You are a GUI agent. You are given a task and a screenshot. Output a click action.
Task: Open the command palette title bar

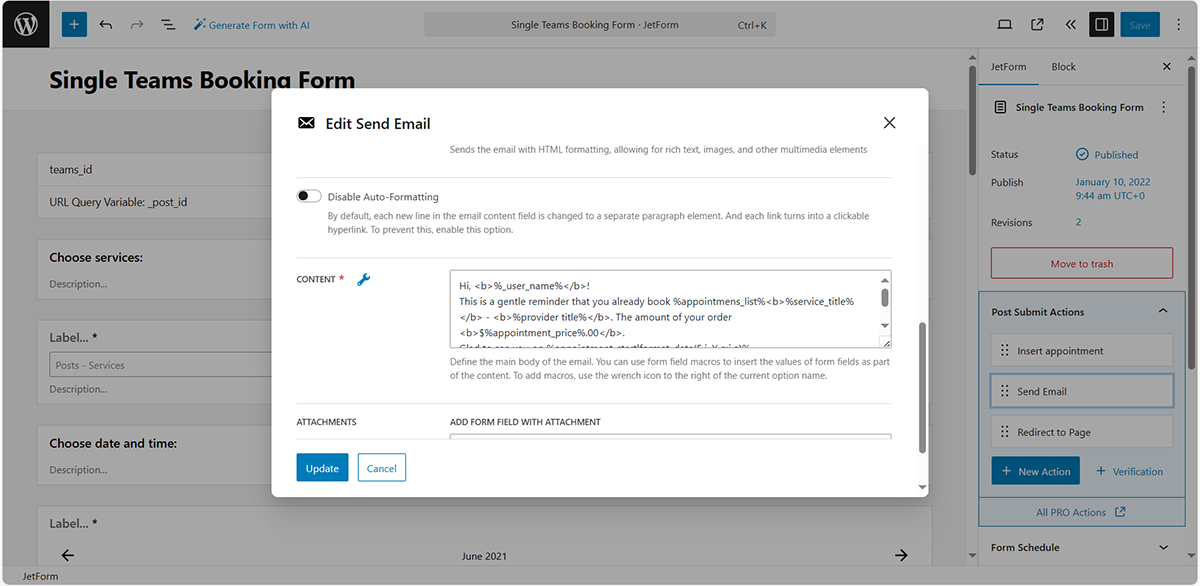(x=599, y=25)
